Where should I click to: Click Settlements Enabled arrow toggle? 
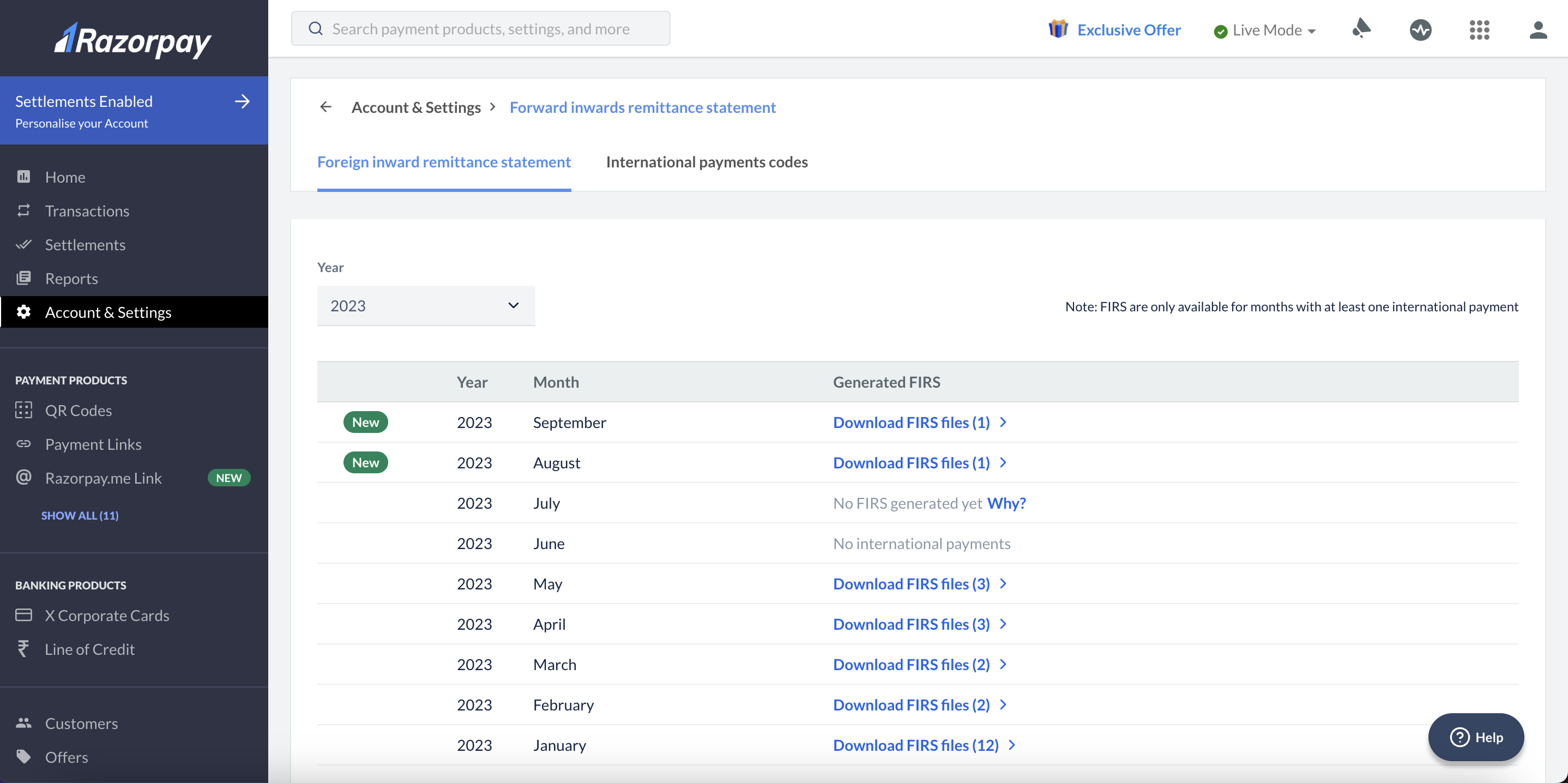pyautogui.click(x=243, y=101)
